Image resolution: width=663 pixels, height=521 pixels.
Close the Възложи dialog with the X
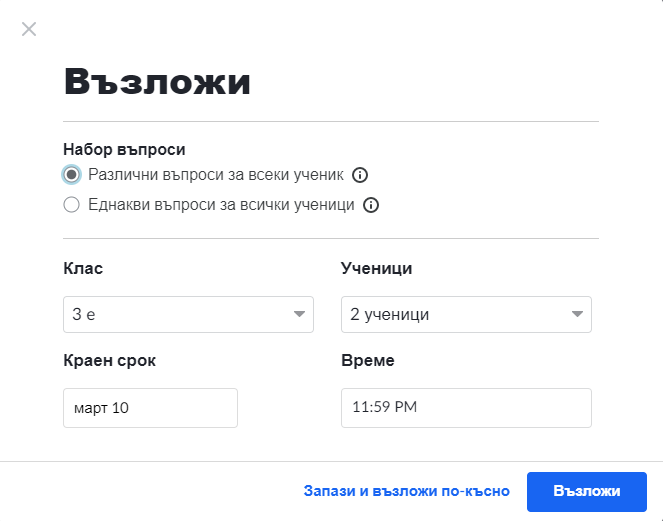tap(29, 29)
